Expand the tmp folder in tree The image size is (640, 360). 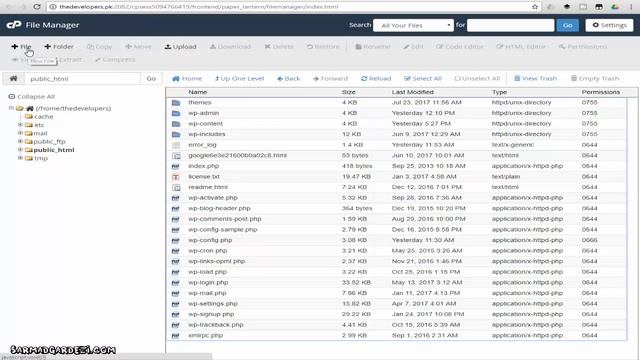(20, 158)
